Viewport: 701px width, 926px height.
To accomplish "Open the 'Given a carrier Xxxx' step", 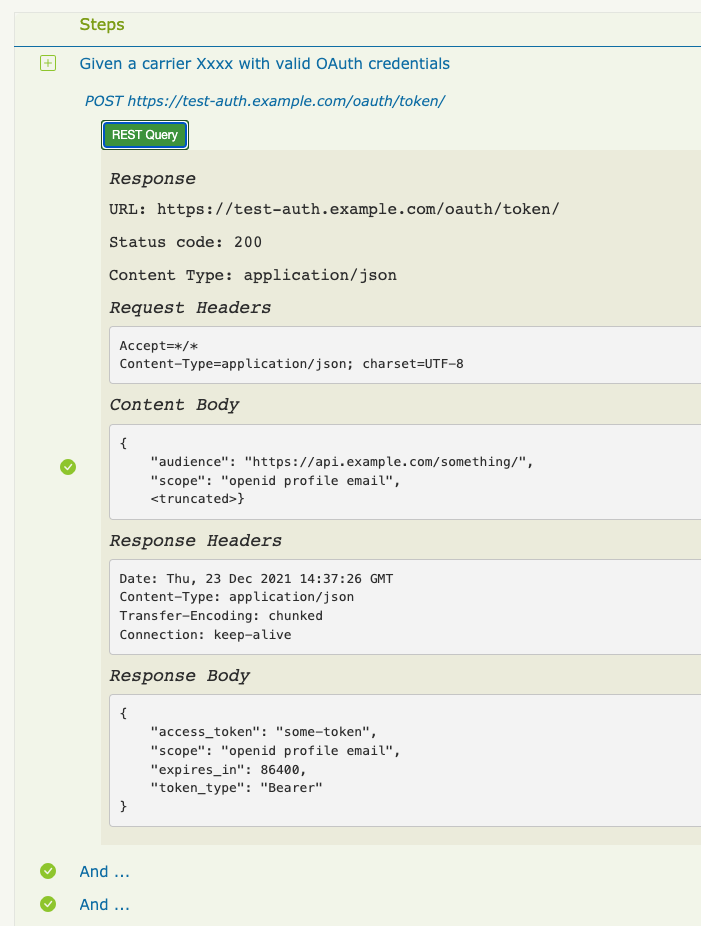I will coord(264,64).
